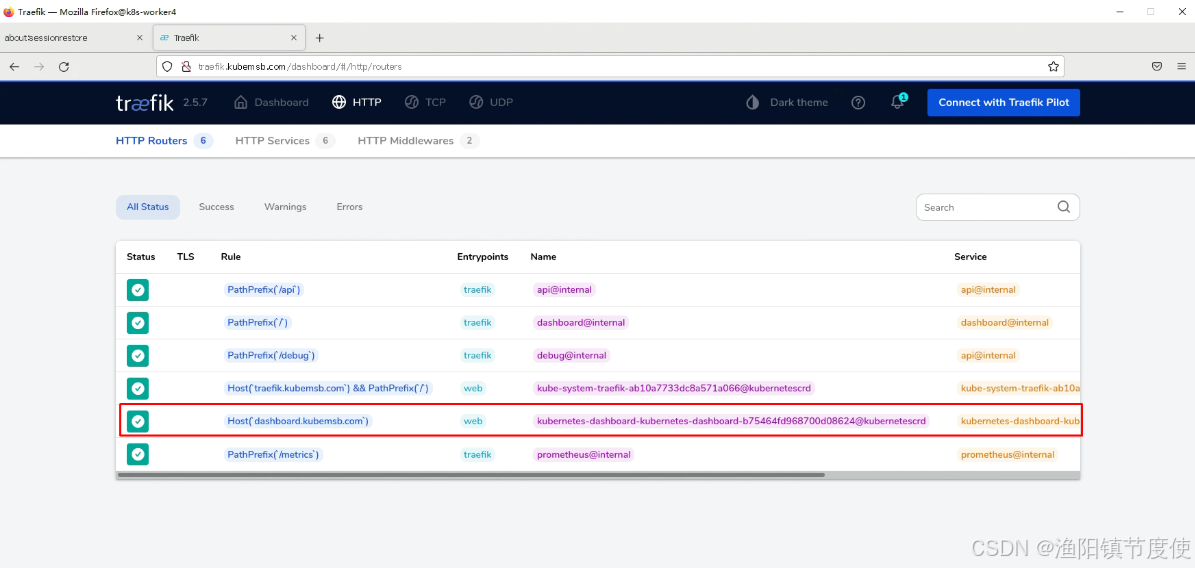Open the Pocket save icon
The height and width of the screenshot is (568, 1195).
(x=1156, y=66)
